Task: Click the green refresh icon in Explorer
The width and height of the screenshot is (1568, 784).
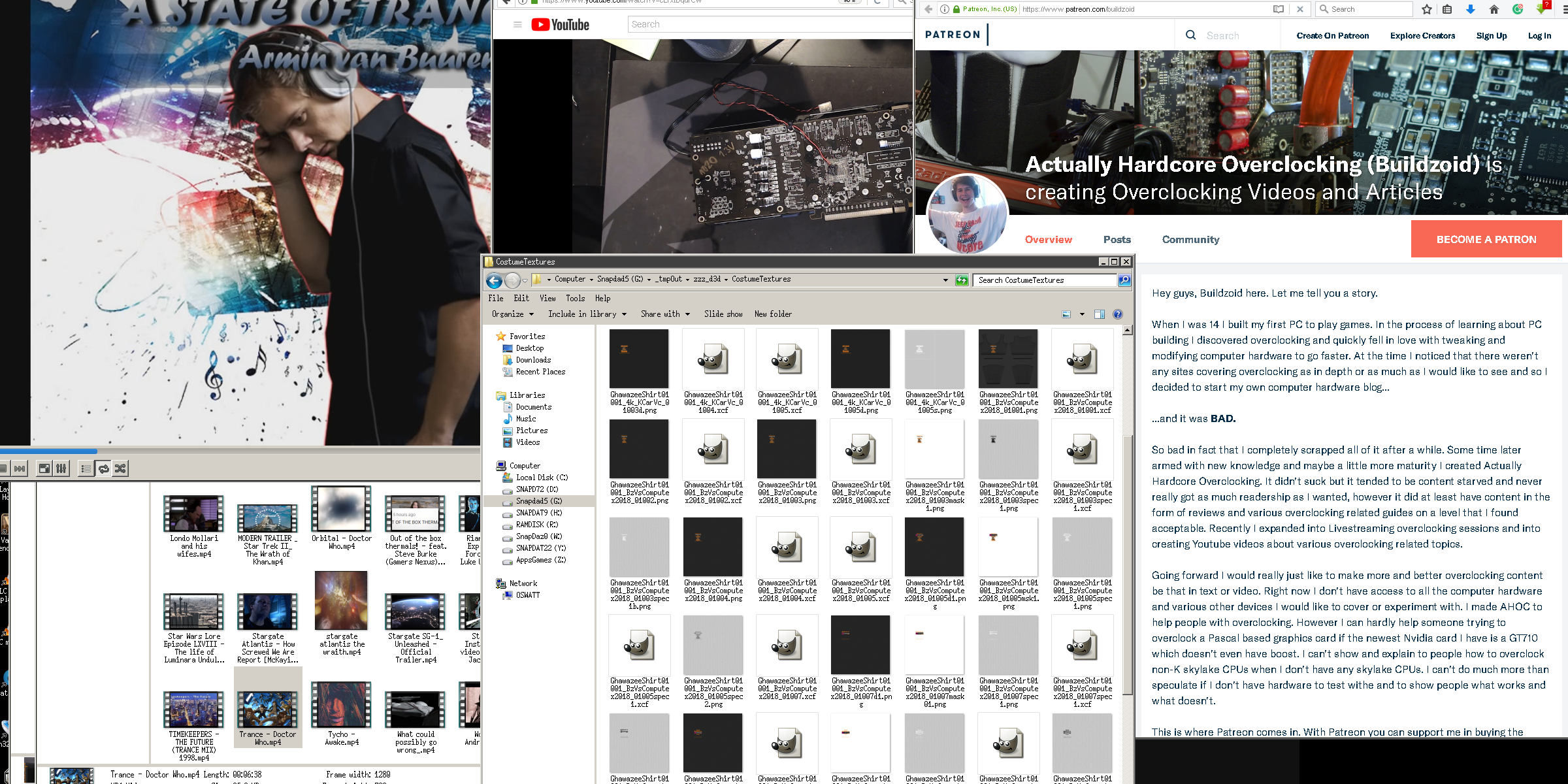Action: pyautogui.click(x=962, y=280)
